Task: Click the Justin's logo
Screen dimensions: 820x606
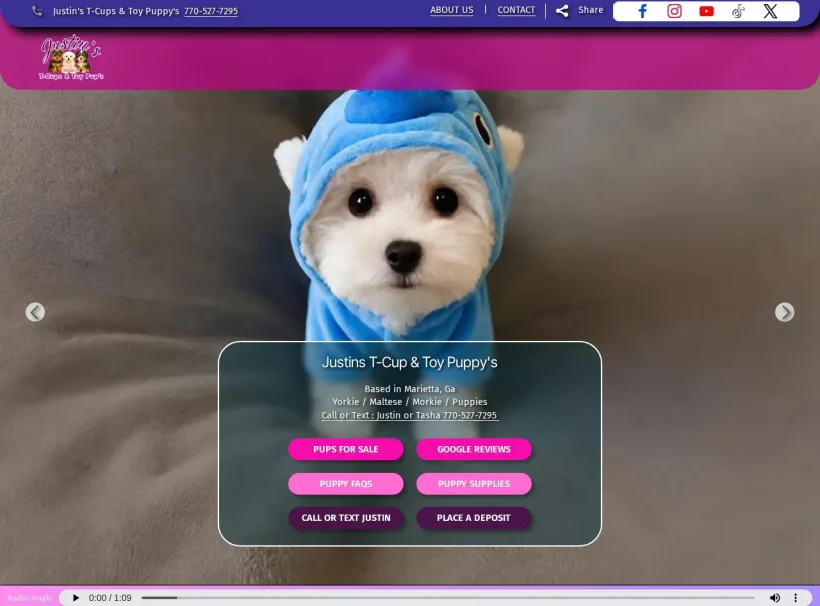Action: 68,56
